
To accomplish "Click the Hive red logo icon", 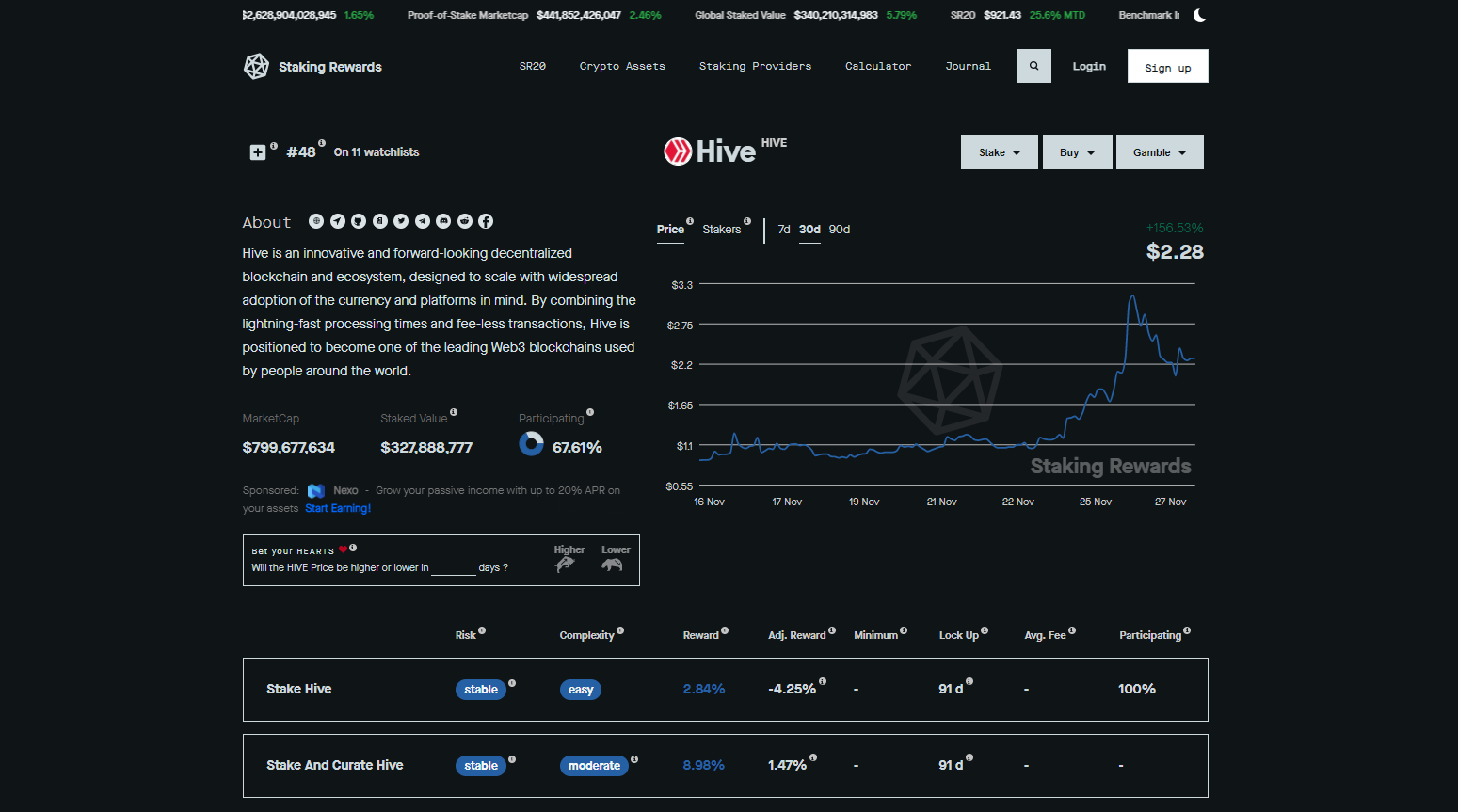I will point(678,151).
